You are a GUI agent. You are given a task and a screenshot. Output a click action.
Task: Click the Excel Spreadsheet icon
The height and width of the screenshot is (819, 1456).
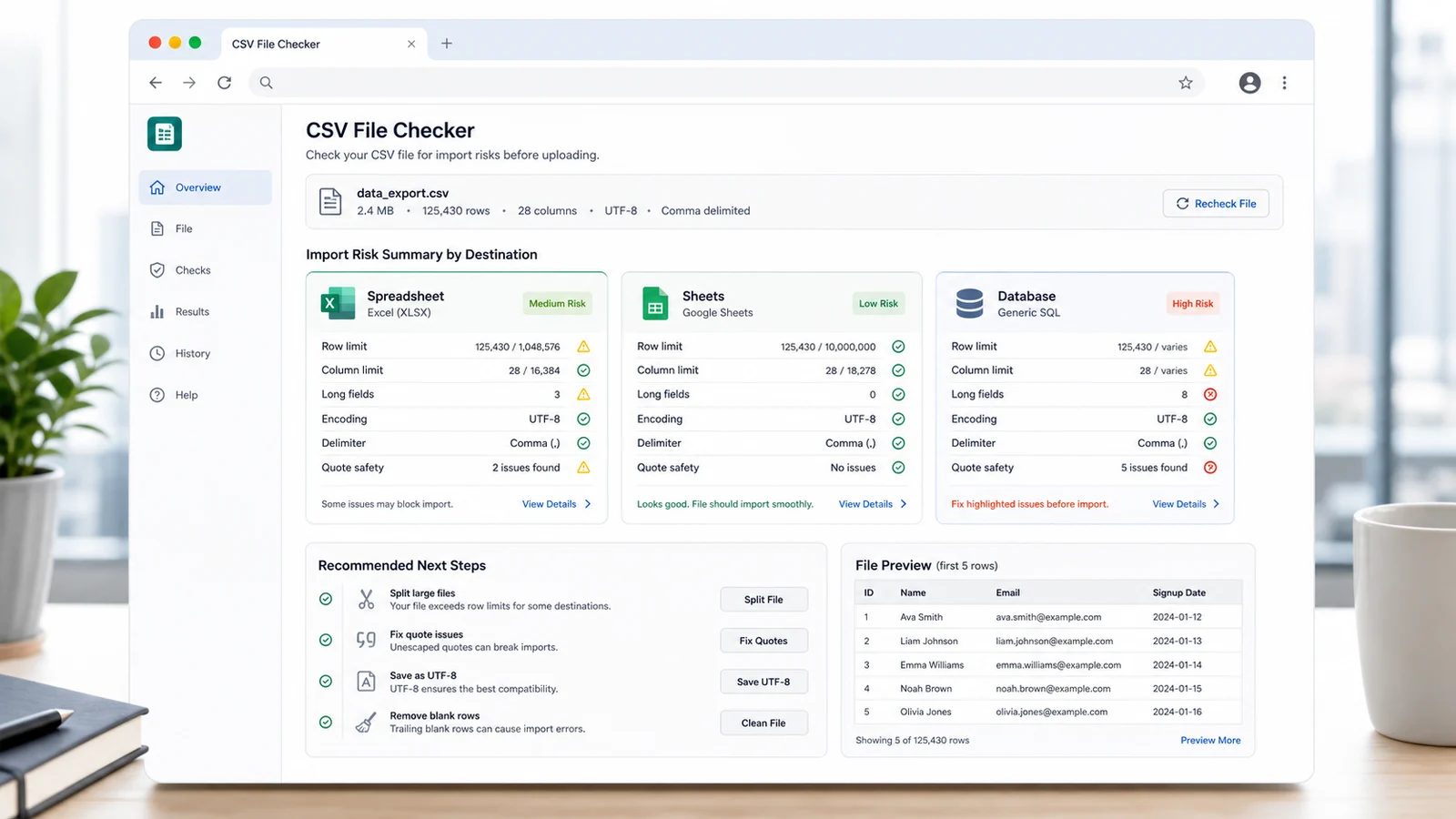[338, 303]
